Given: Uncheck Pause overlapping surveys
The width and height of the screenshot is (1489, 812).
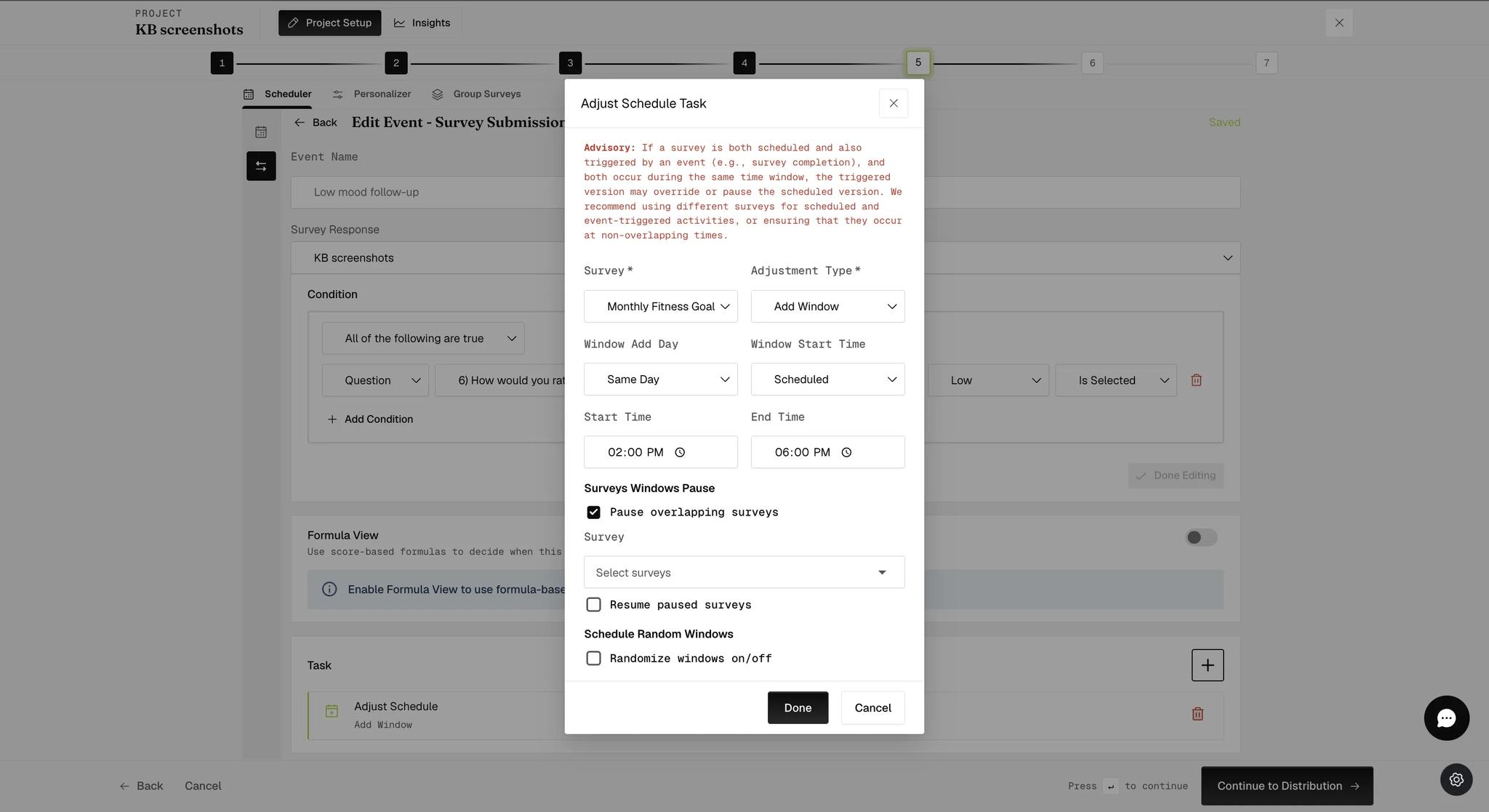Looking at the screenshot, I should click(x=593, y=512).
